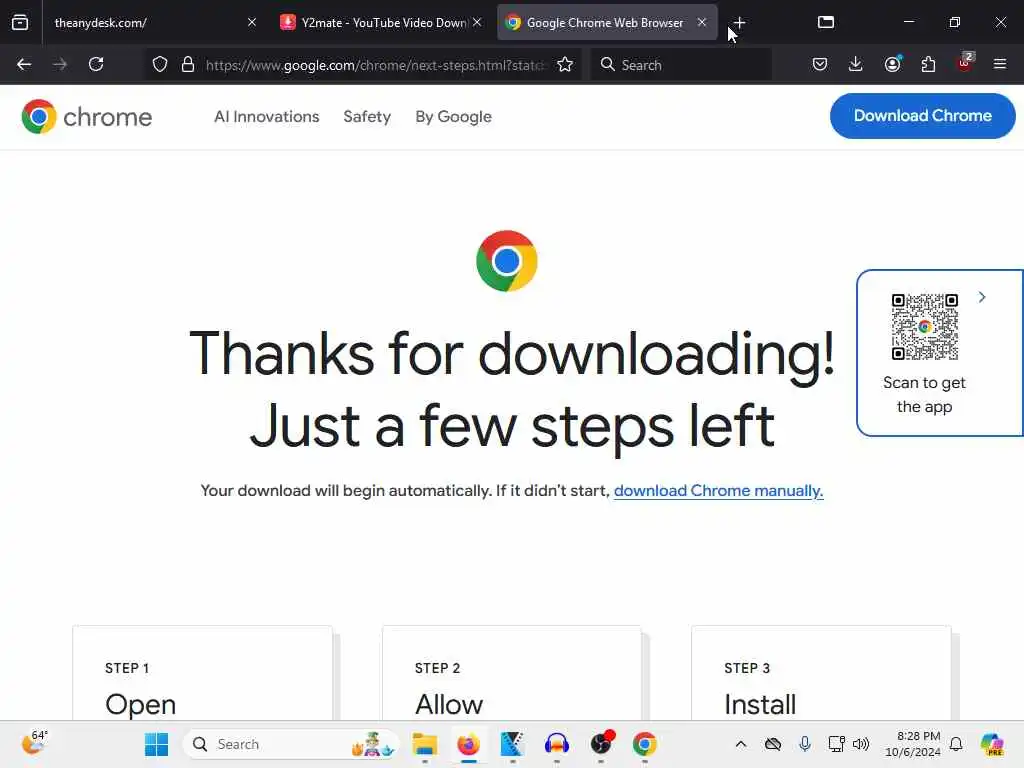
Task: Click the taskbar Search box
Action: tap(291, 744)
